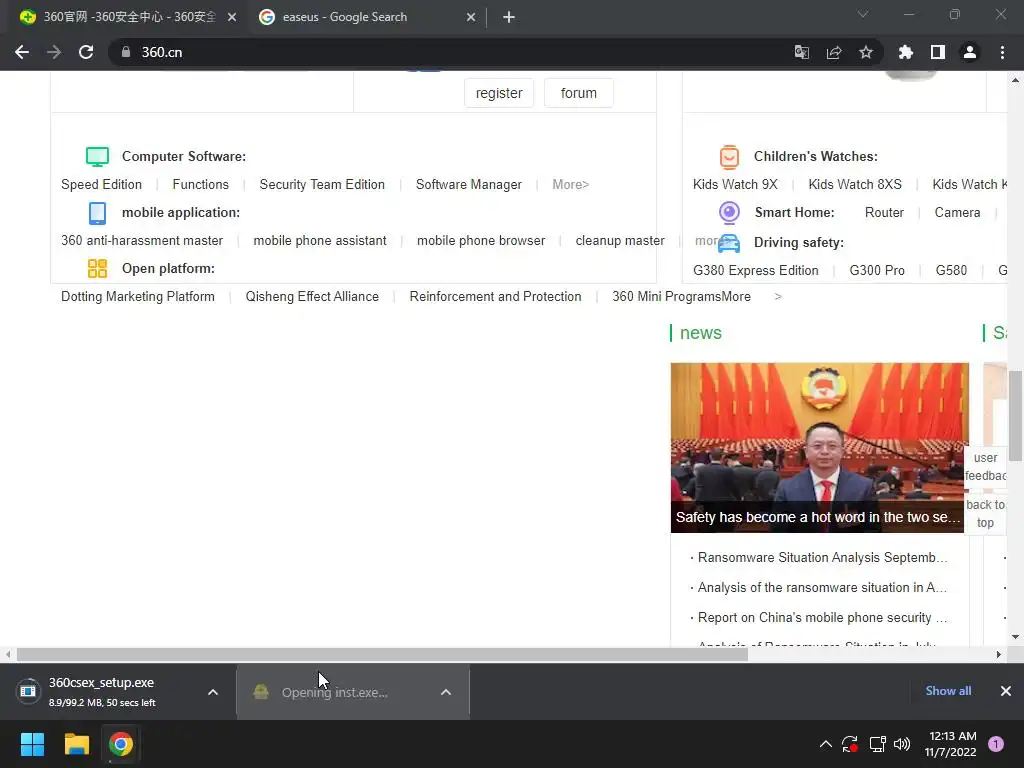Screen dimensions: 1024x768
Task: Open the Chrome profile avatar
Action: tap(970, 52)
